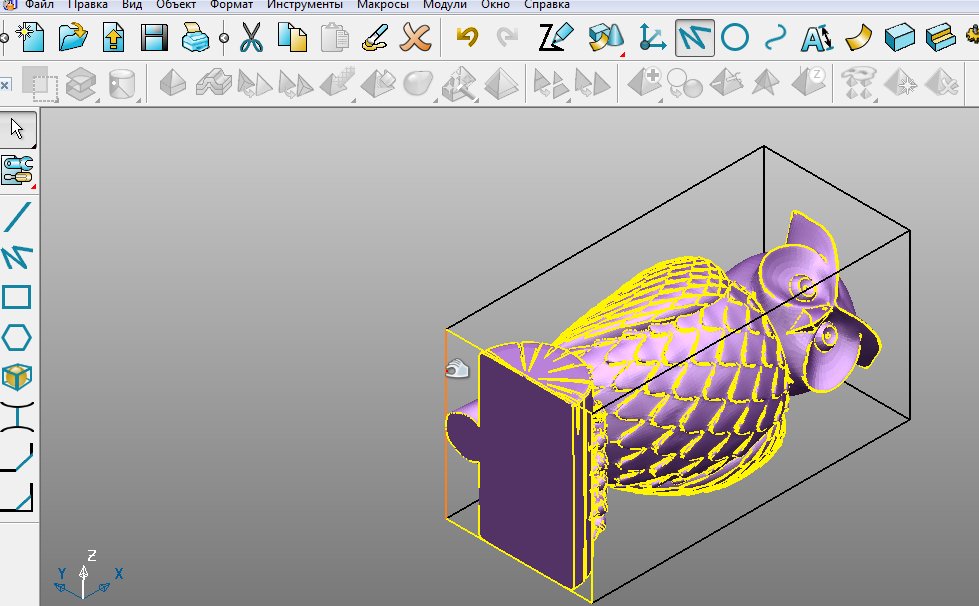Open the pyramid with plus badge flyout

coord(644,84)
